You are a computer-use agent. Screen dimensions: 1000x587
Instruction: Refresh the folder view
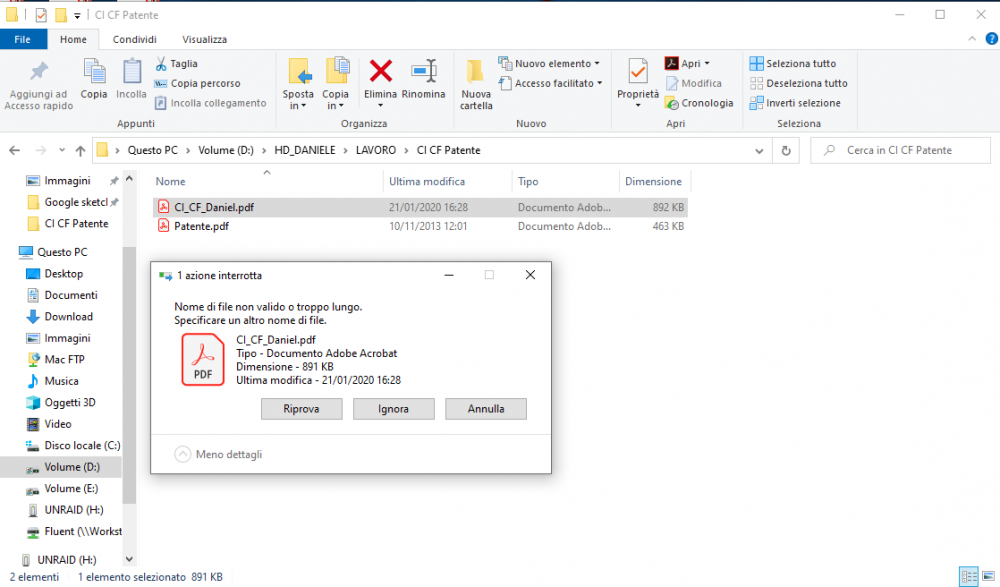point(786,151)
